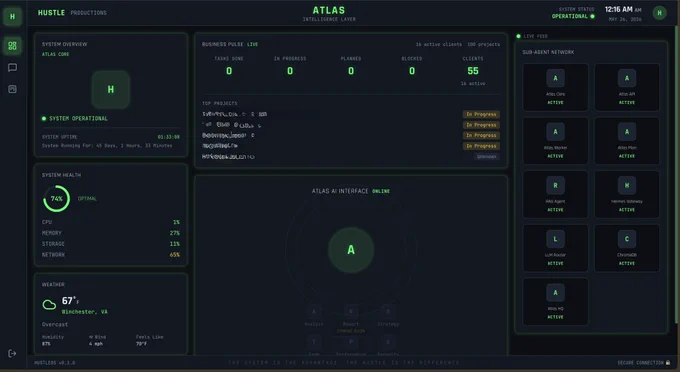Click the H tile under Atlas Core
The height and width of the screenshot is (372, 680).
[111, 89]
